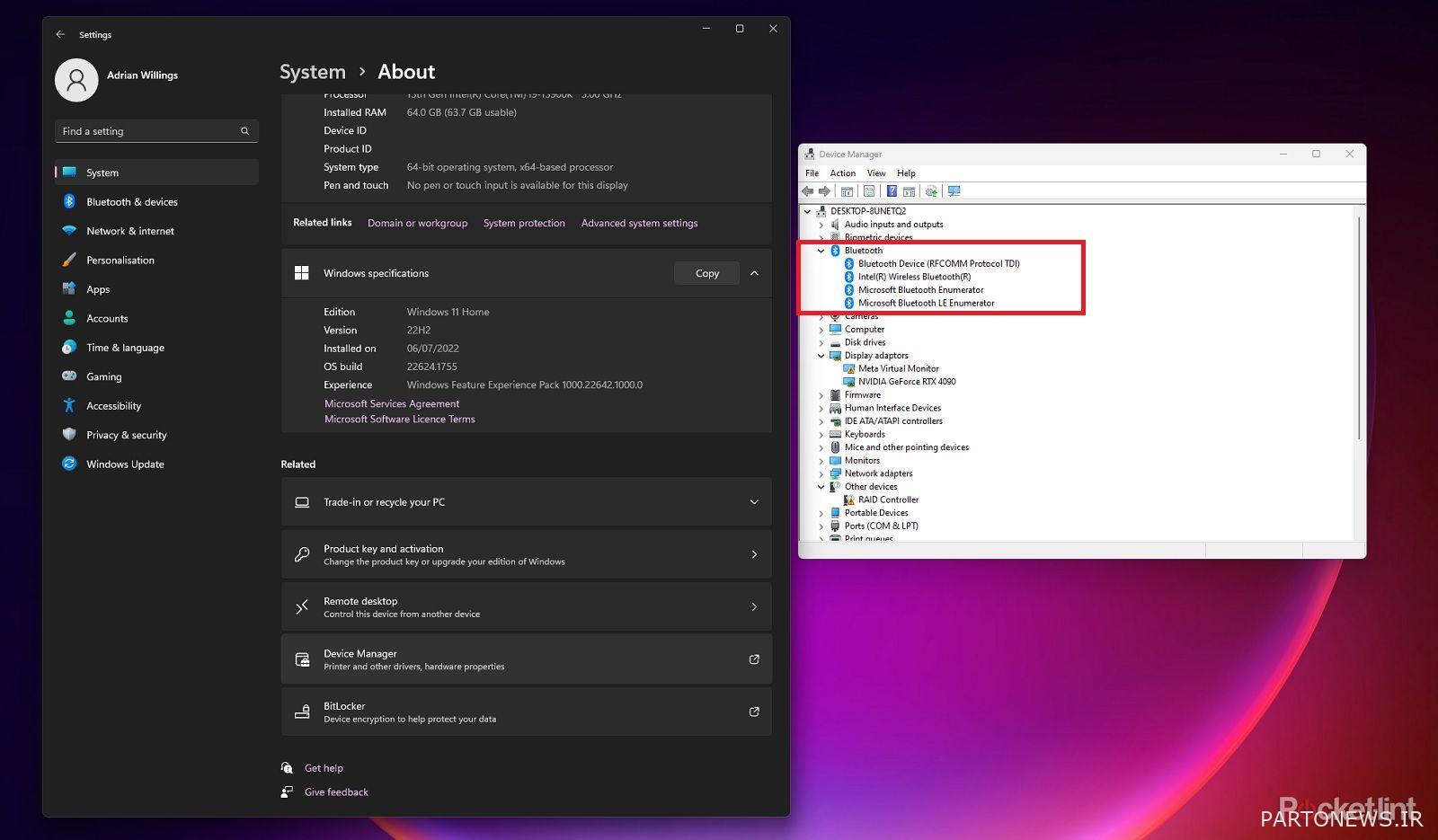
Task: Click the Find a setting search box
Action: (x=156, y=131)
